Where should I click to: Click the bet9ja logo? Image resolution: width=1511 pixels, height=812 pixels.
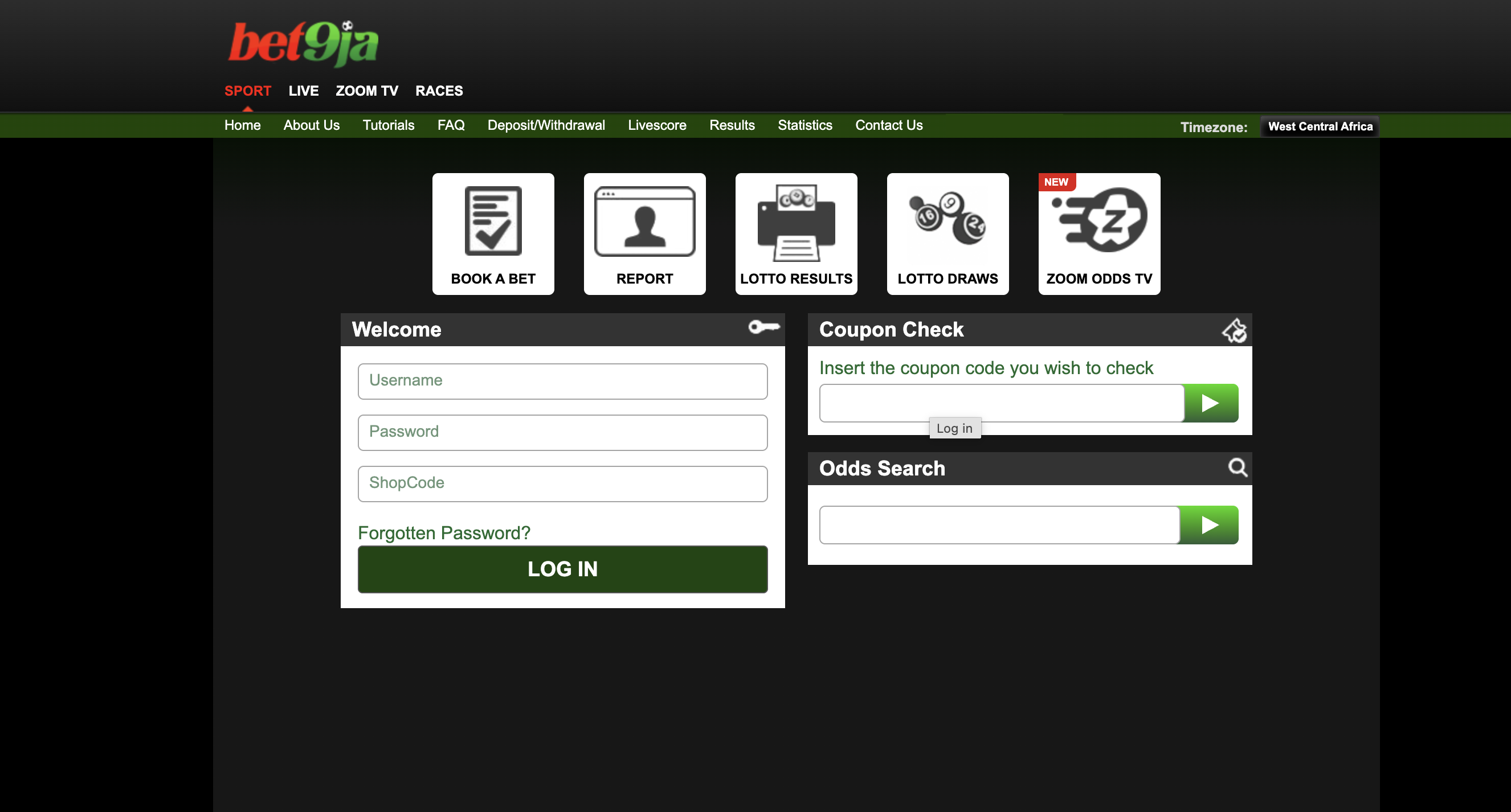[x=303, y=43]
